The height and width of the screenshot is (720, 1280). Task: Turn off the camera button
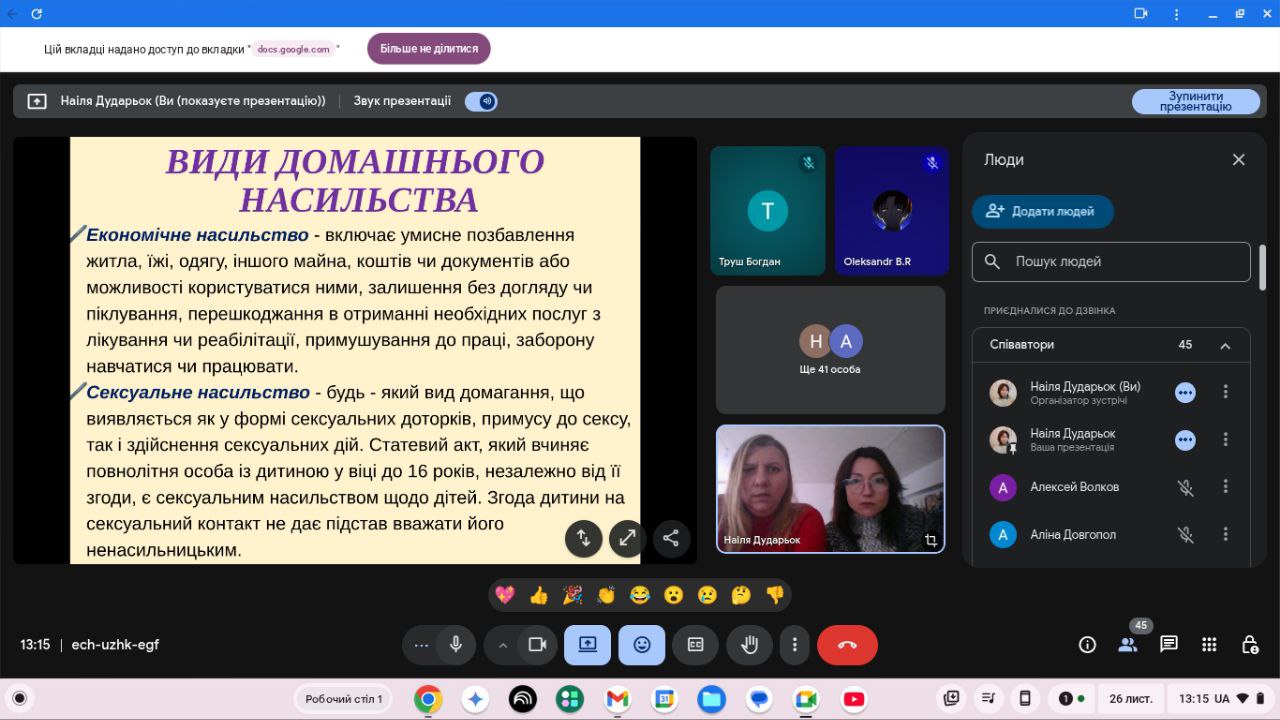[537, 645]
